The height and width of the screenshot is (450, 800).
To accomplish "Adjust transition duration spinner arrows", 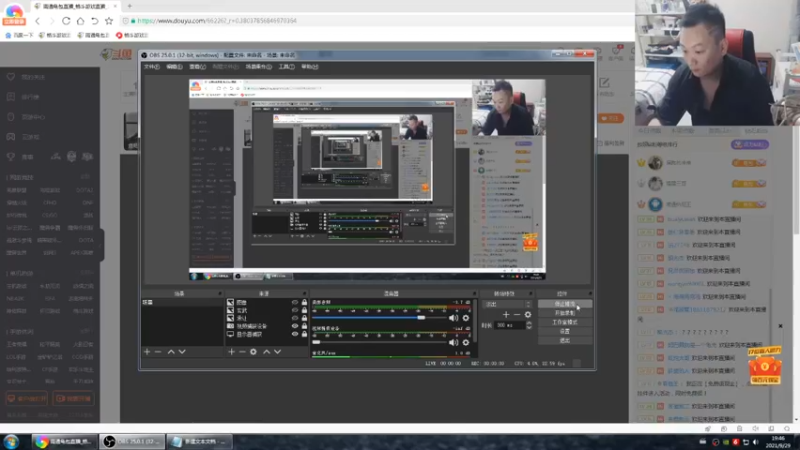I will (x=529, y=325).
